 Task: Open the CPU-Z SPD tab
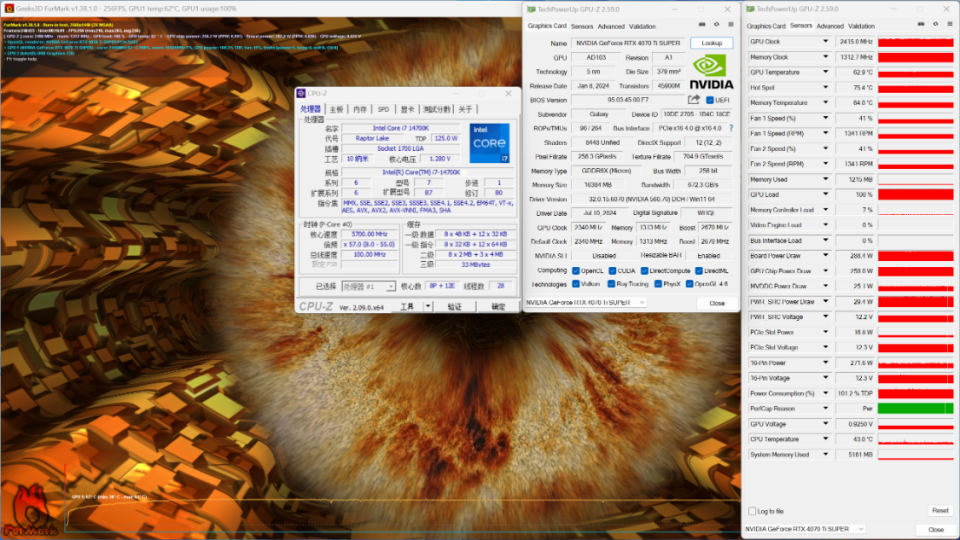click(x=383, y=109)
